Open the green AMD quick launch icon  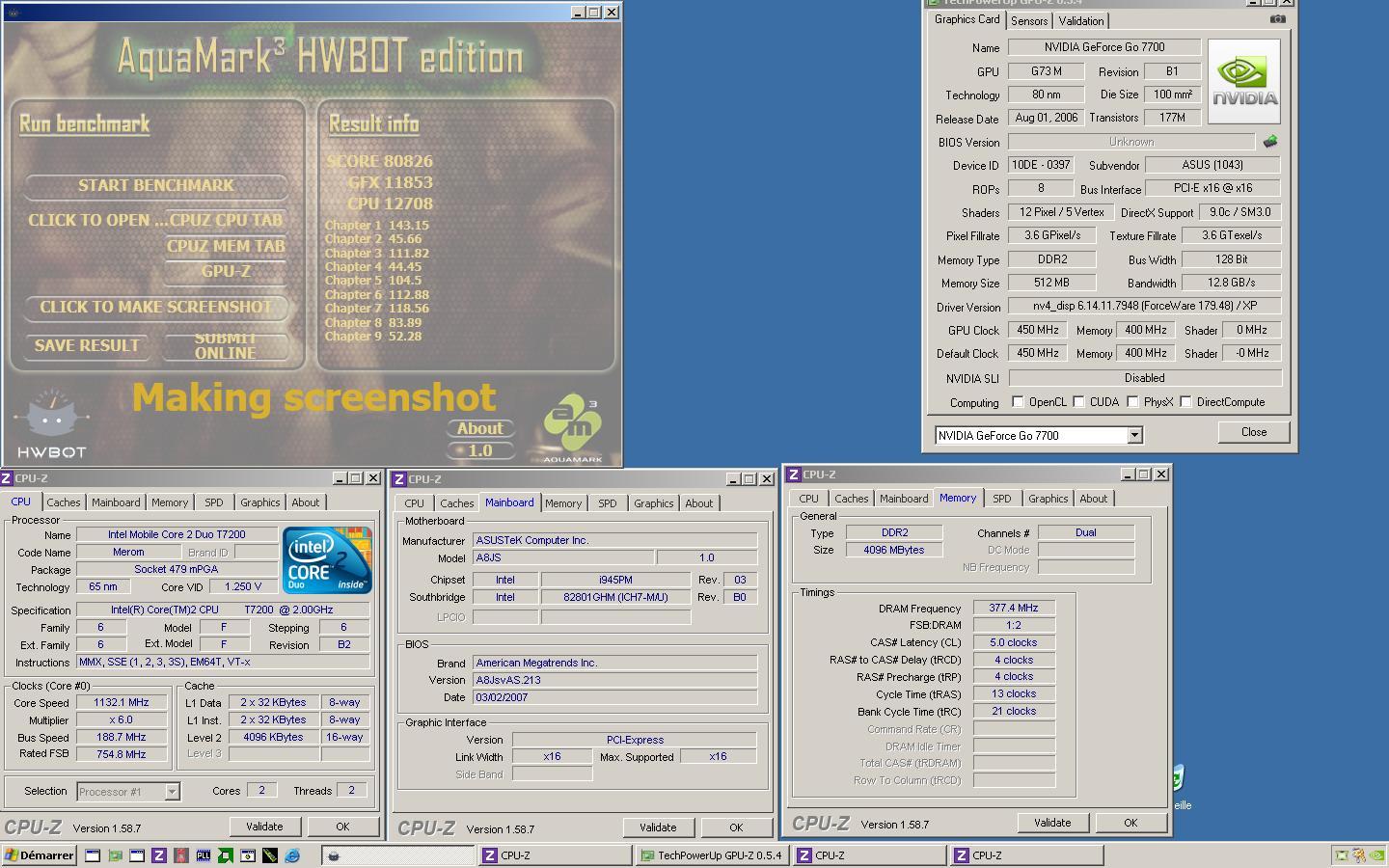225,855
